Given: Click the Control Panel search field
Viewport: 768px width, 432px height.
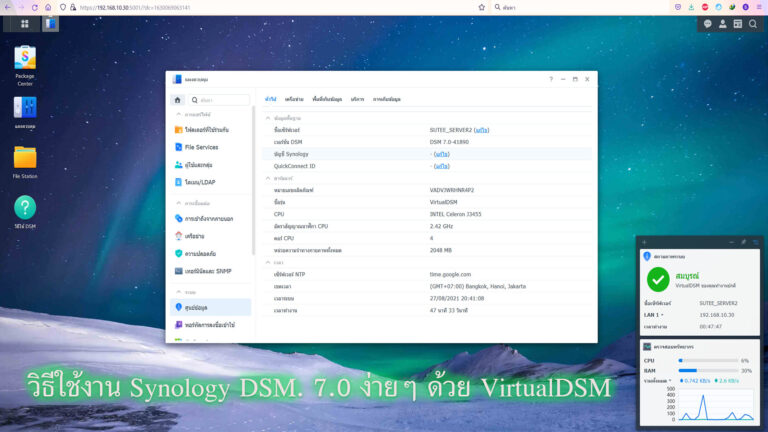Looking at the screenshot, I should [219, 100].
